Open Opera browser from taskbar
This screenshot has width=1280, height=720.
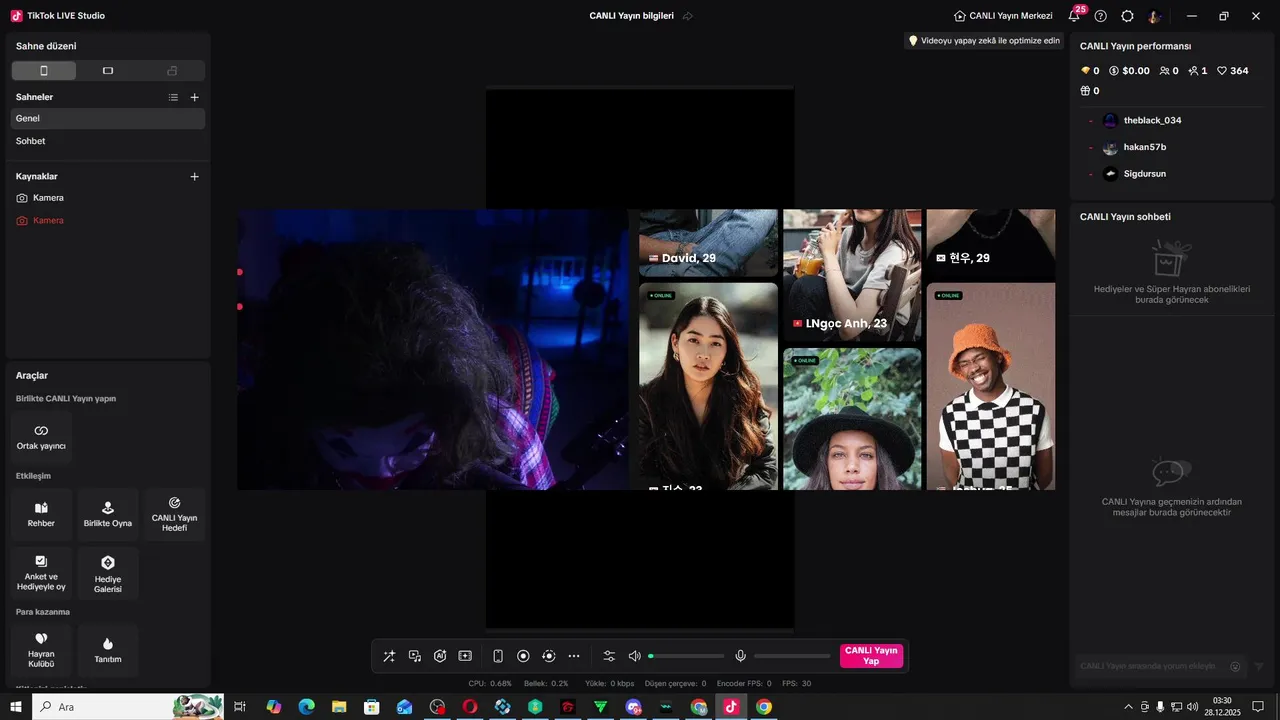(x=469, y=707)
